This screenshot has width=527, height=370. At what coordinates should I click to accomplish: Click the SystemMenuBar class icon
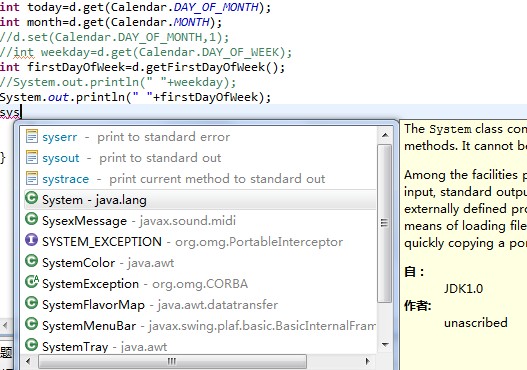coord(32,324)
